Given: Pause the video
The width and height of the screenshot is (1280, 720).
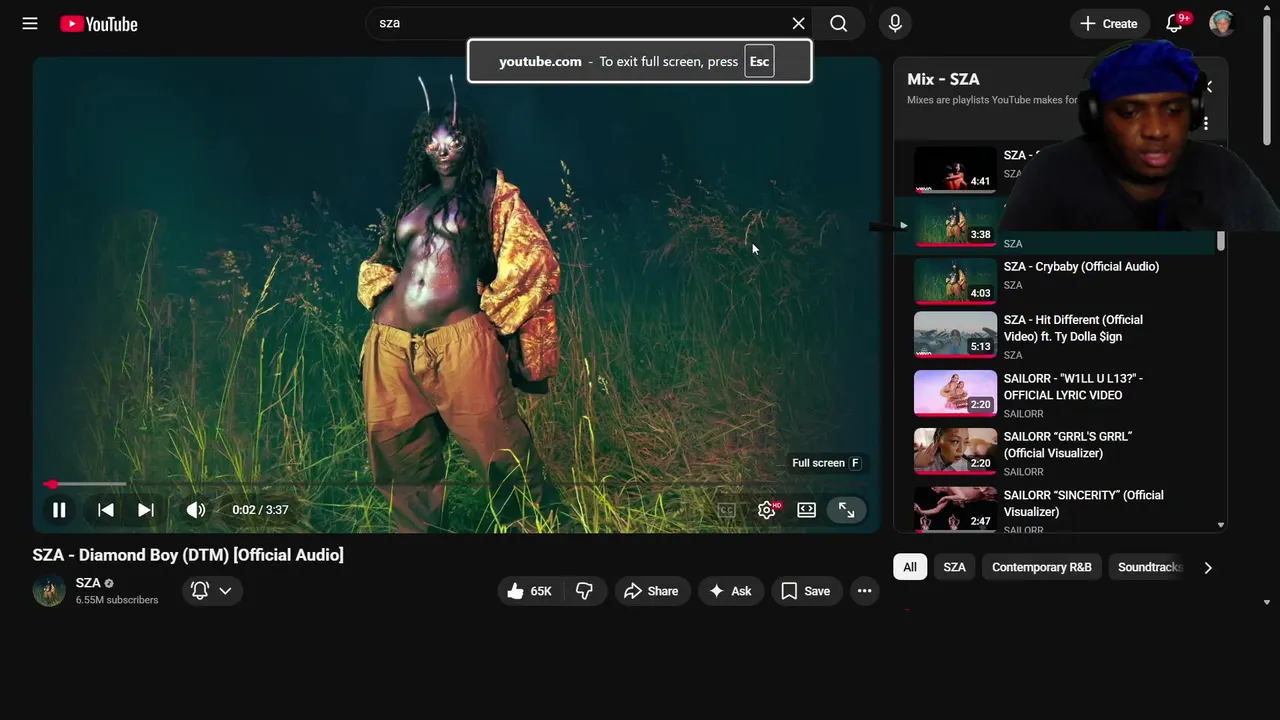Looking at the screenshot, I should click(x=59, y=510).
